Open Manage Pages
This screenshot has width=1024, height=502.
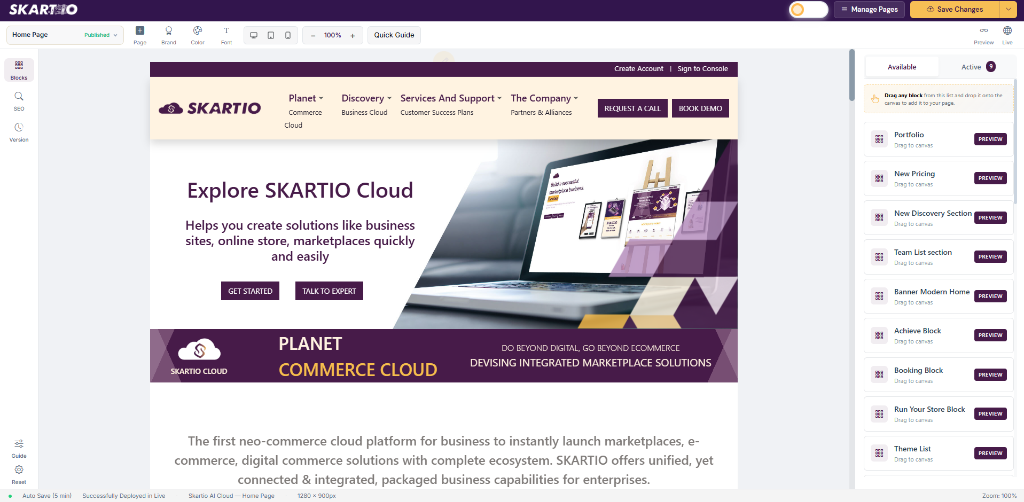[x=869, y=9]
